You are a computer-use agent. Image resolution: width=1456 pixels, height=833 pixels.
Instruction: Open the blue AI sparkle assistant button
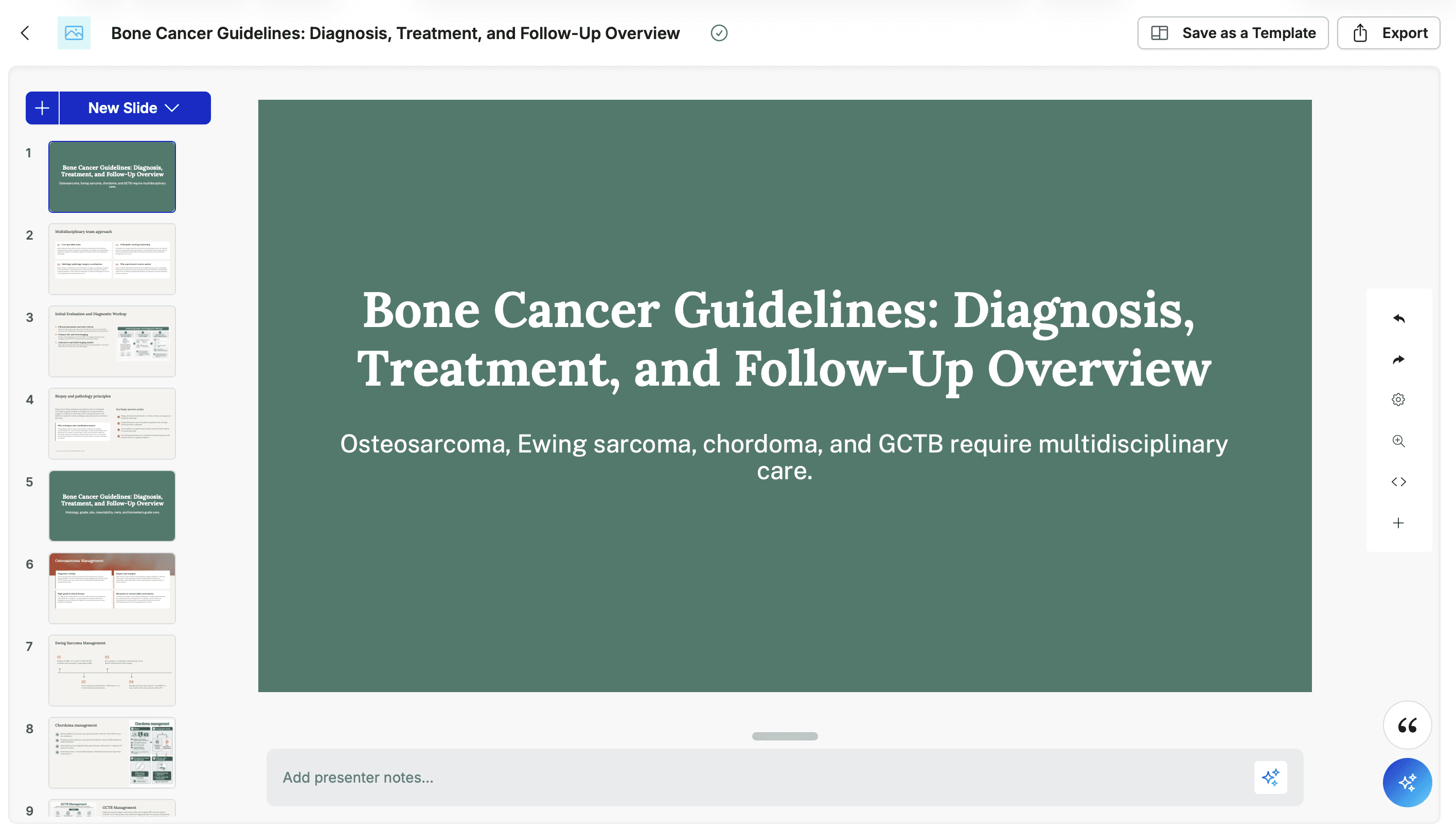coord(1407,783)
